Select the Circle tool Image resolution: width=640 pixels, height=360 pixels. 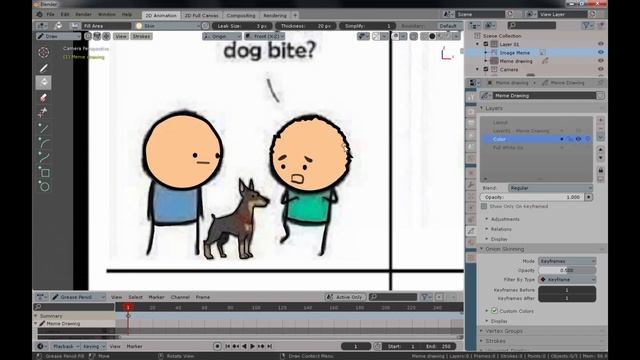pos(44,187)
